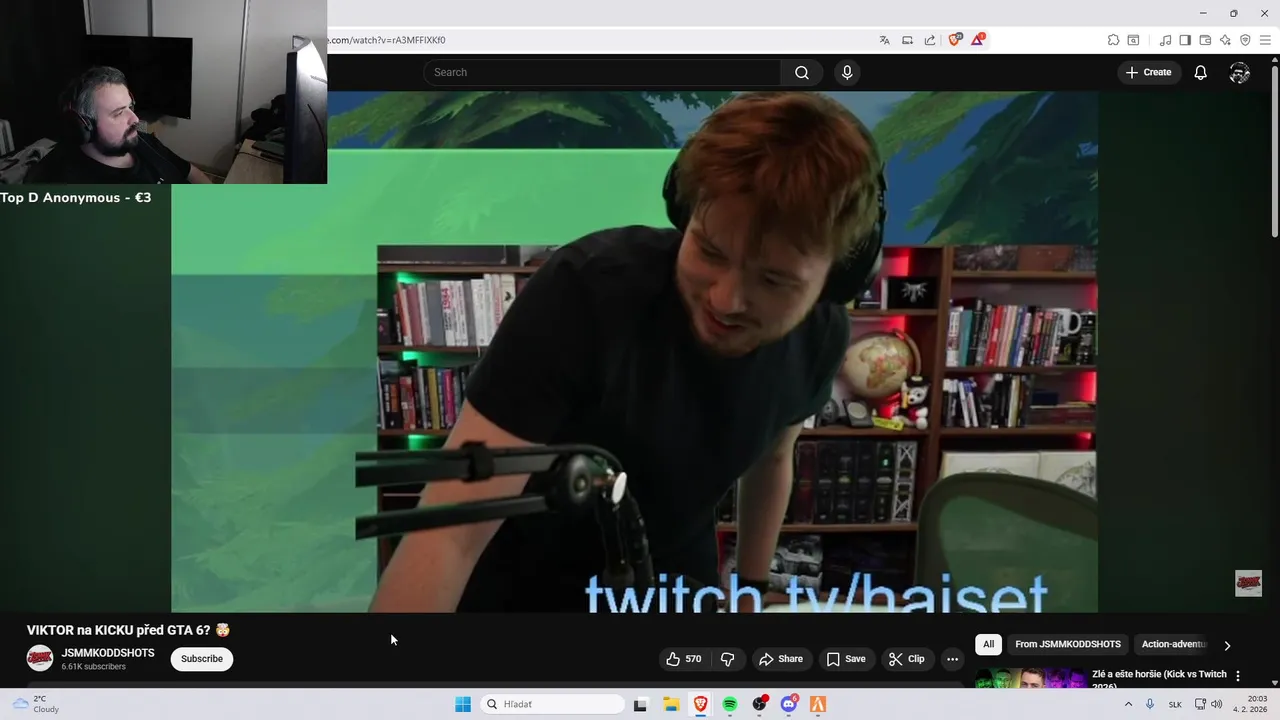Open the JSMMKODDSHOTS channel avatar

coord(40,658)
